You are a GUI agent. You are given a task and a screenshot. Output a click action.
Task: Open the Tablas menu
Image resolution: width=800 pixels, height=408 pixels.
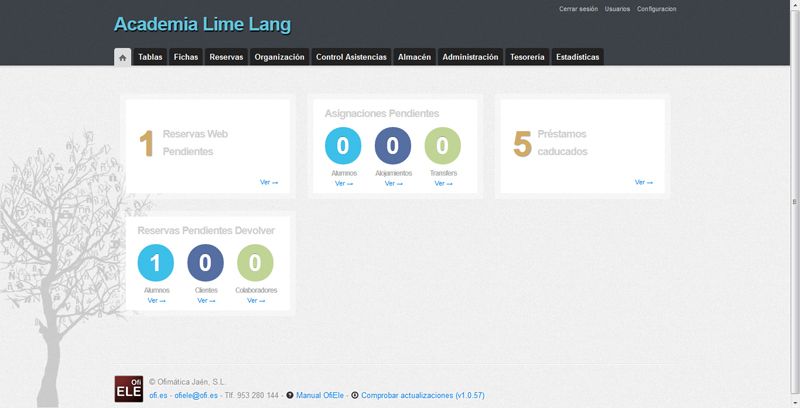click(150, 57)
